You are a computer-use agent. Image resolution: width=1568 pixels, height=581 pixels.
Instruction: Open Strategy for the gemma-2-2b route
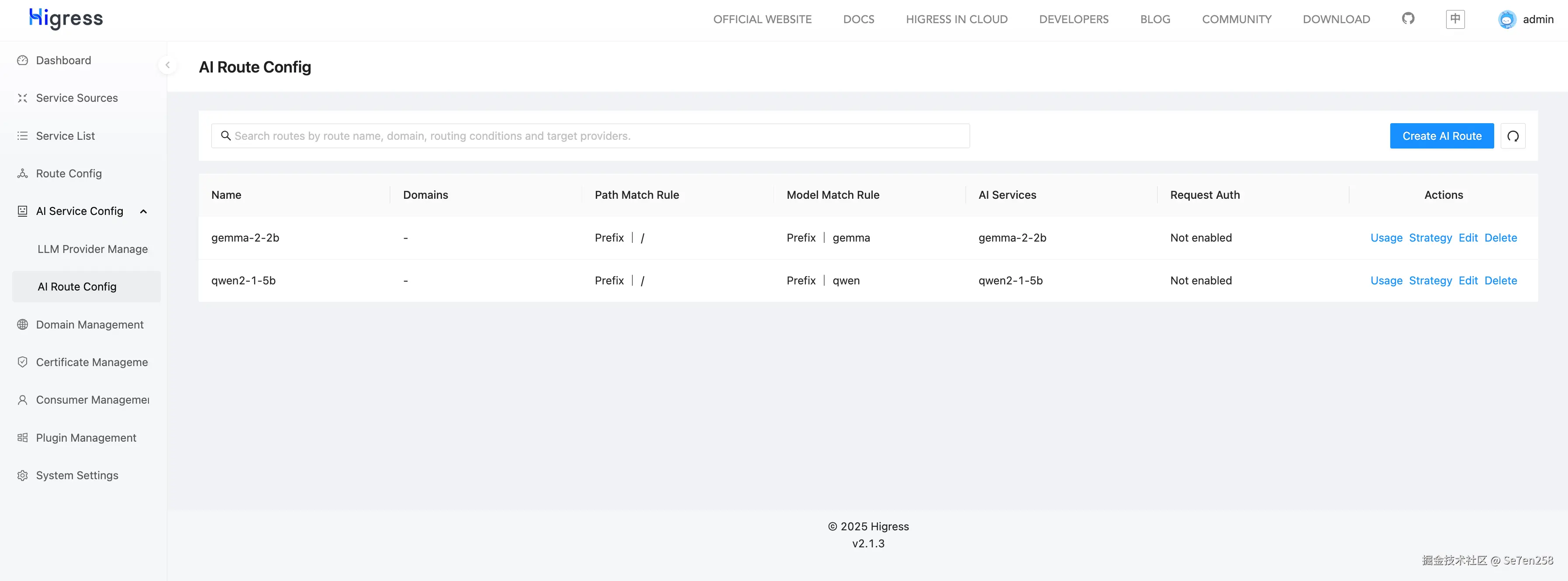(x=1430, y=238)
